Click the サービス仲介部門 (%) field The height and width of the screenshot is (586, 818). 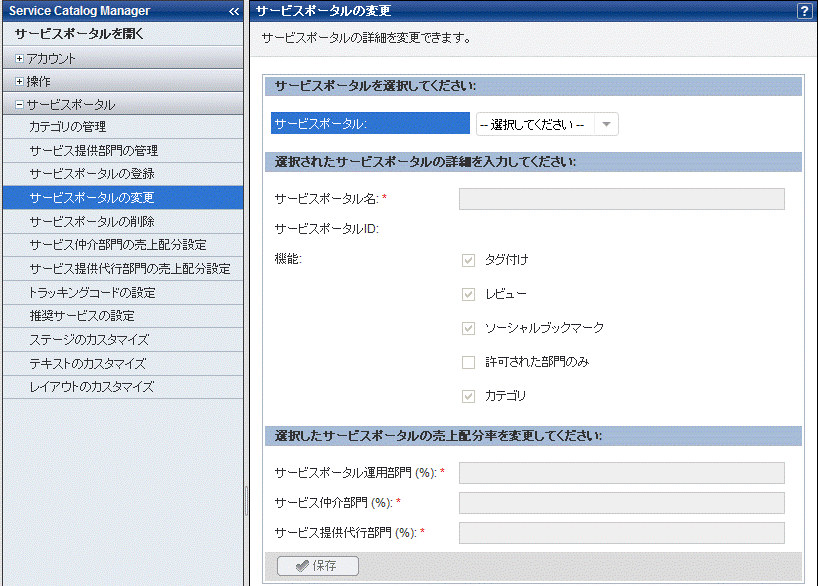click(621, 503)
